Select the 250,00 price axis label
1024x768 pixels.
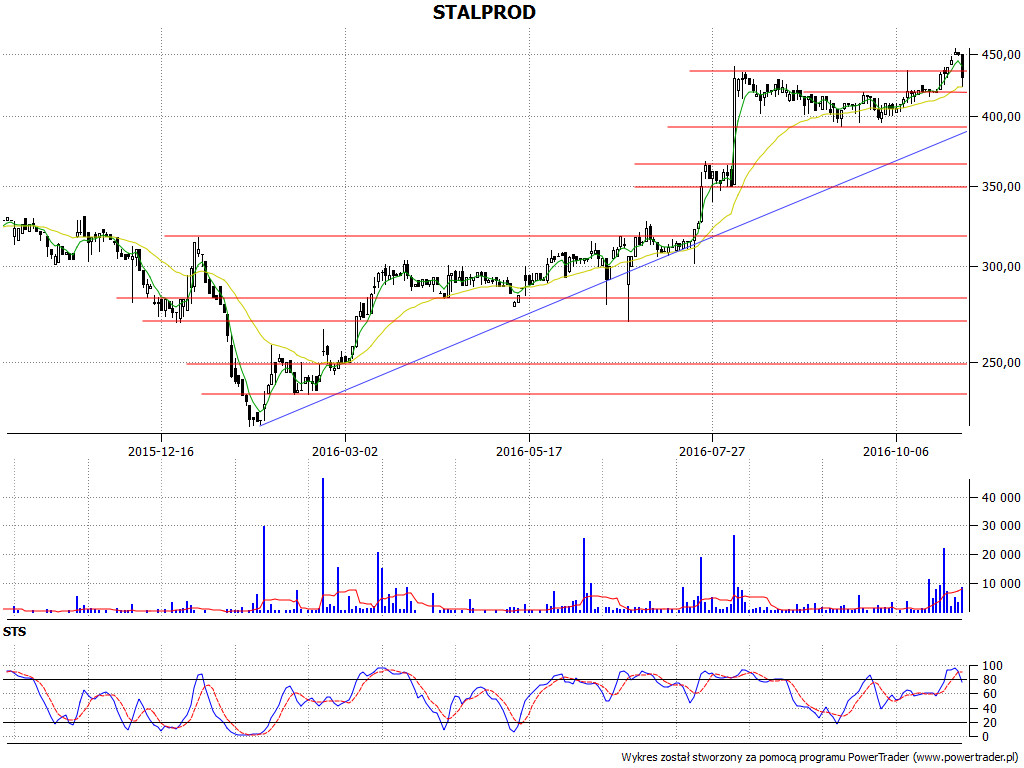pos(1000,362)
